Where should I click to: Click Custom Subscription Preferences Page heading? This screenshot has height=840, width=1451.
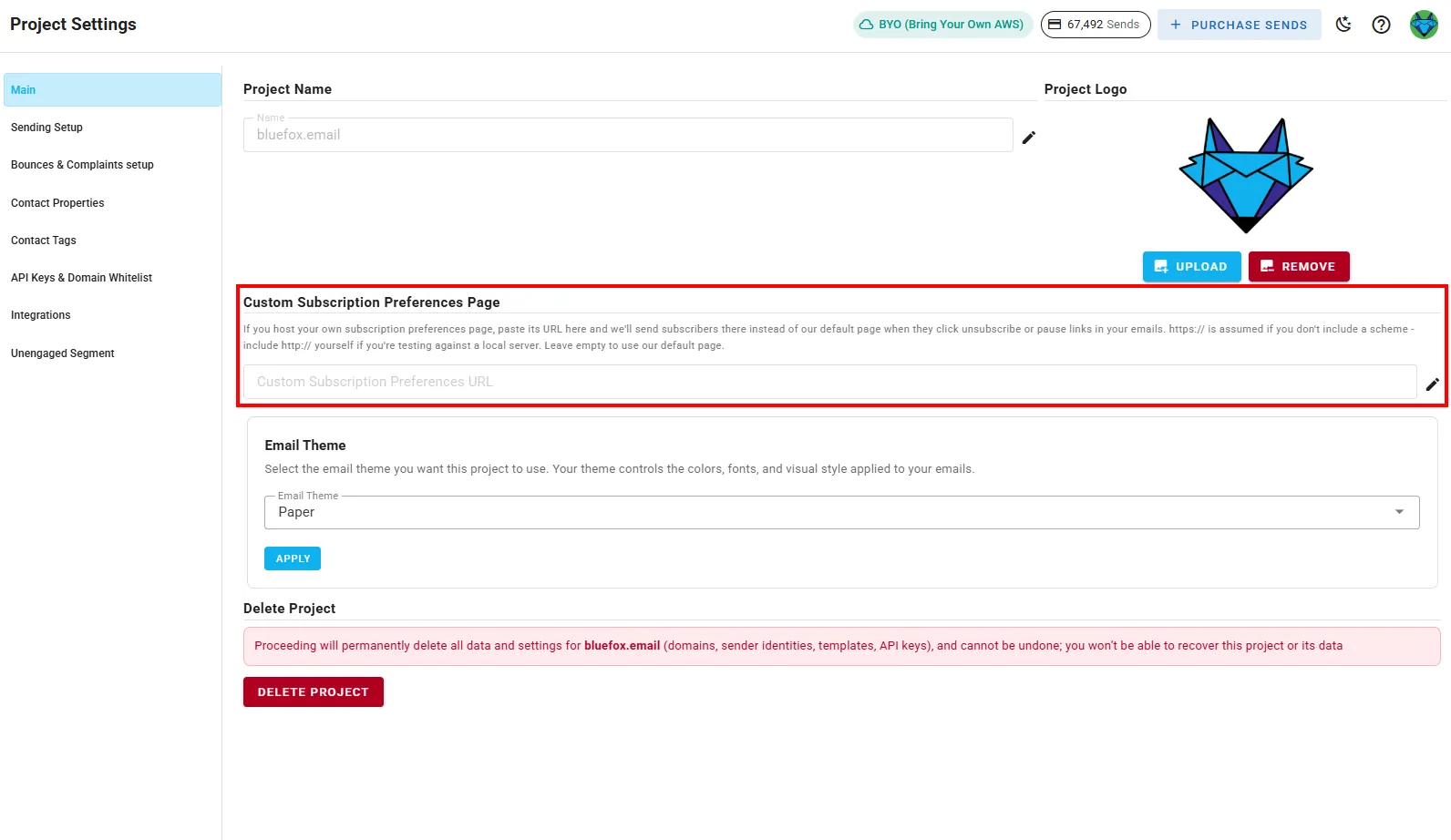[372, 302]
